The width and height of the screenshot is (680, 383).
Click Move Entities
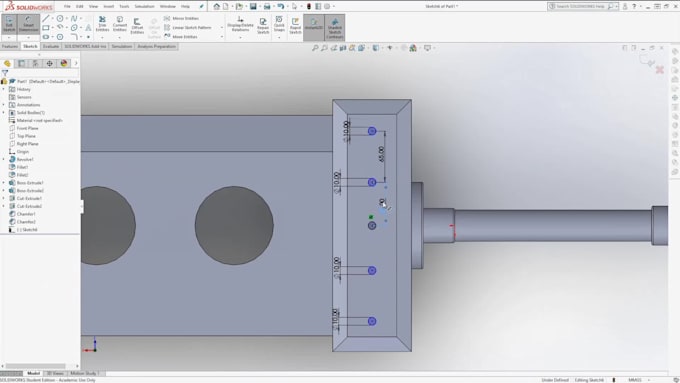pos(180,36)
